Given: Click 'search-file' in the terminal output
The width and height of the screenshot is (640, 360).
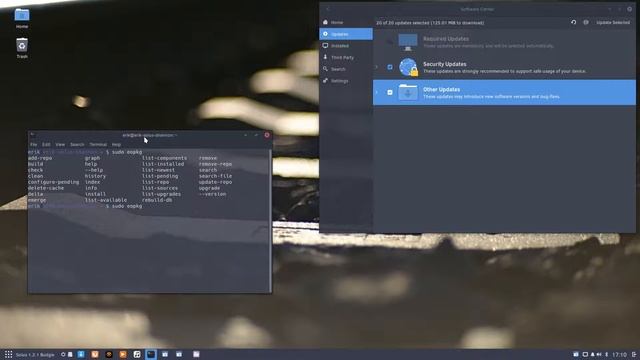Looking at the screenshot, I should click(x=215, y=176).
